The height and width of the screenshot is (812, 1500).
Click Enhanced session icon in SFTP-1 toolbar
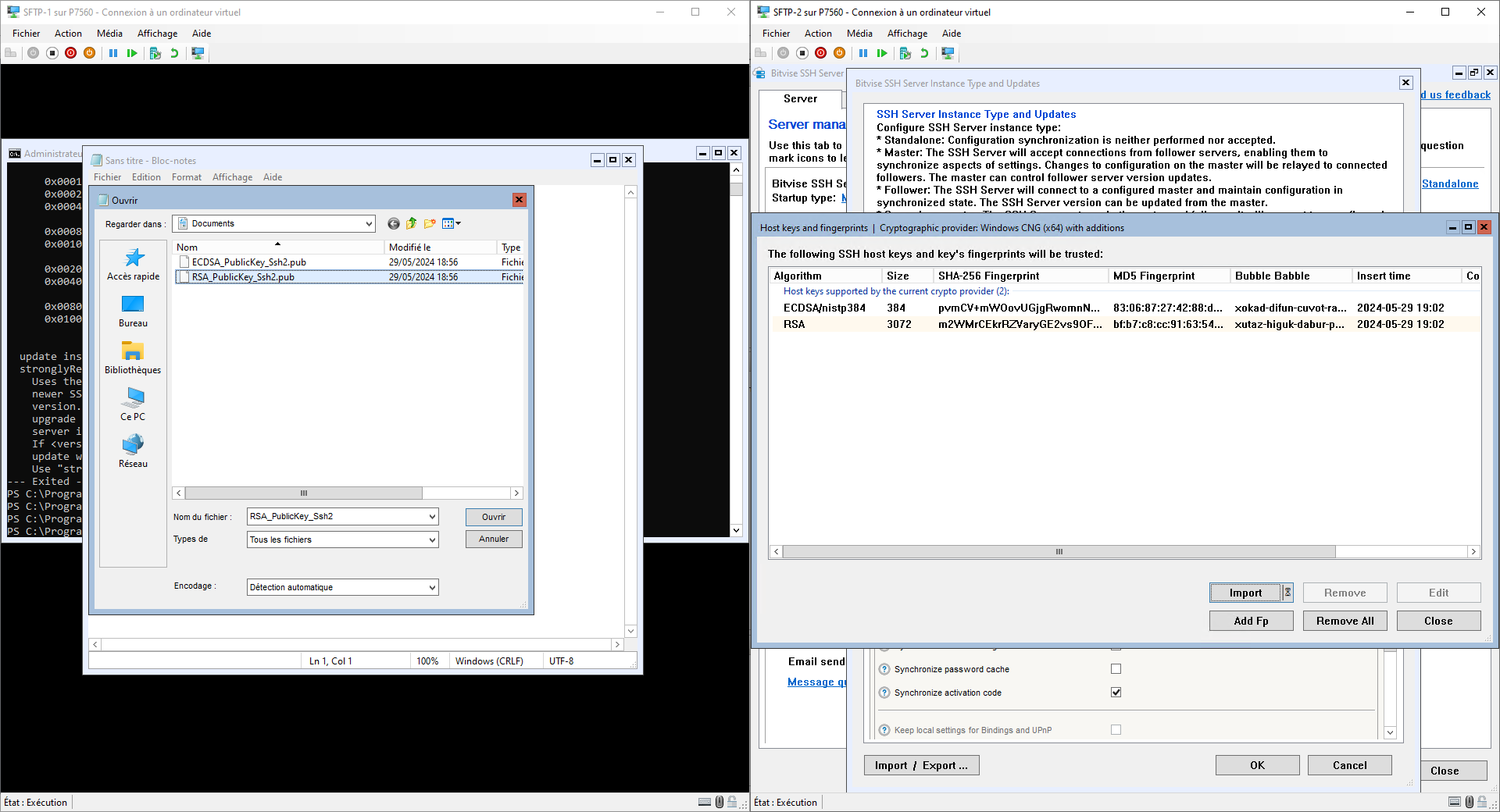point(198,53)
